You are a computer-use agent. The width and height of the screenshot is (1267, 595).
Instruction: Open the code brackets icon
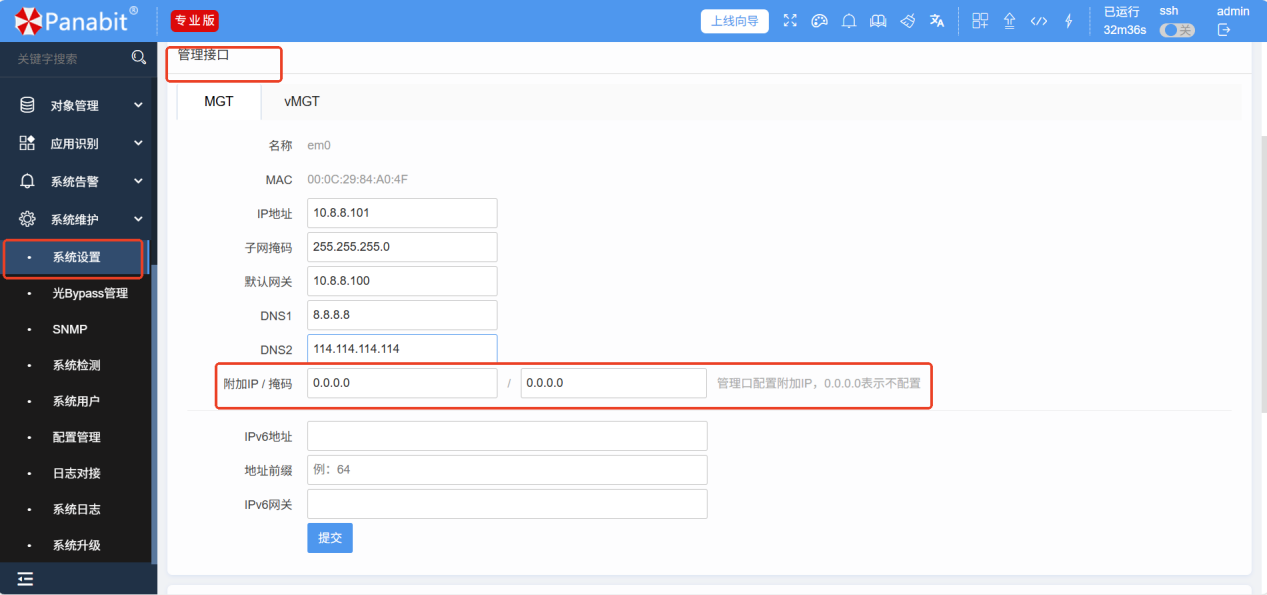[1039, 21]
